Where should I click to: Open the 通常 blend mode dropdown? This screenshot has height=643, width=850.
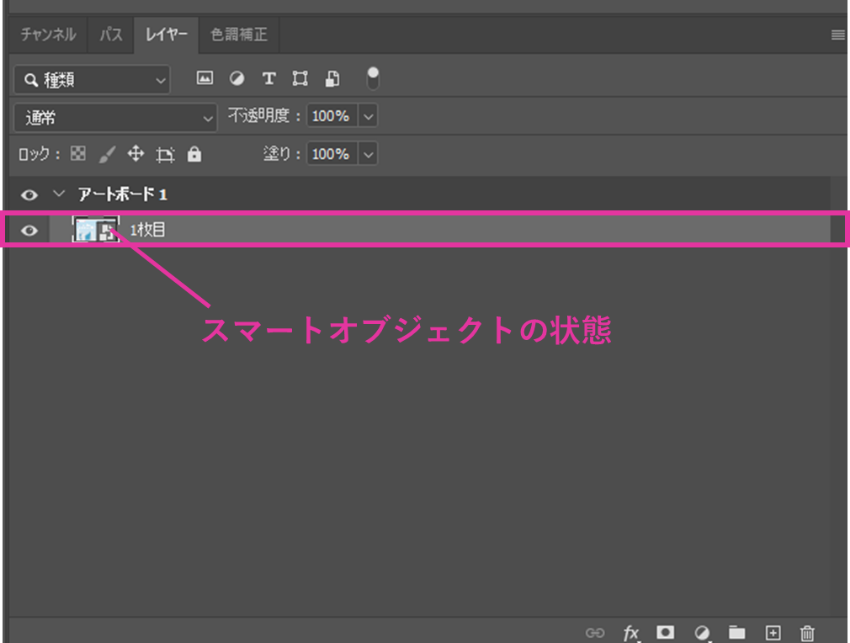click(115, 118)
